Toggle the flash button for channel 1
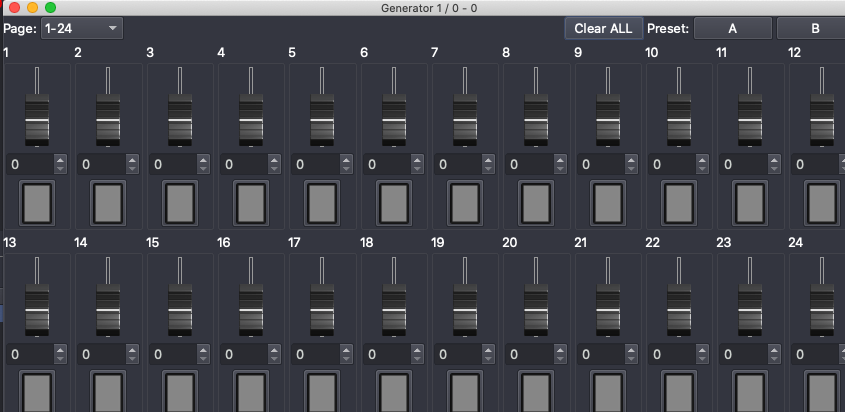The image size is (845, 412). pyautogui.click(x=37, y=203)
